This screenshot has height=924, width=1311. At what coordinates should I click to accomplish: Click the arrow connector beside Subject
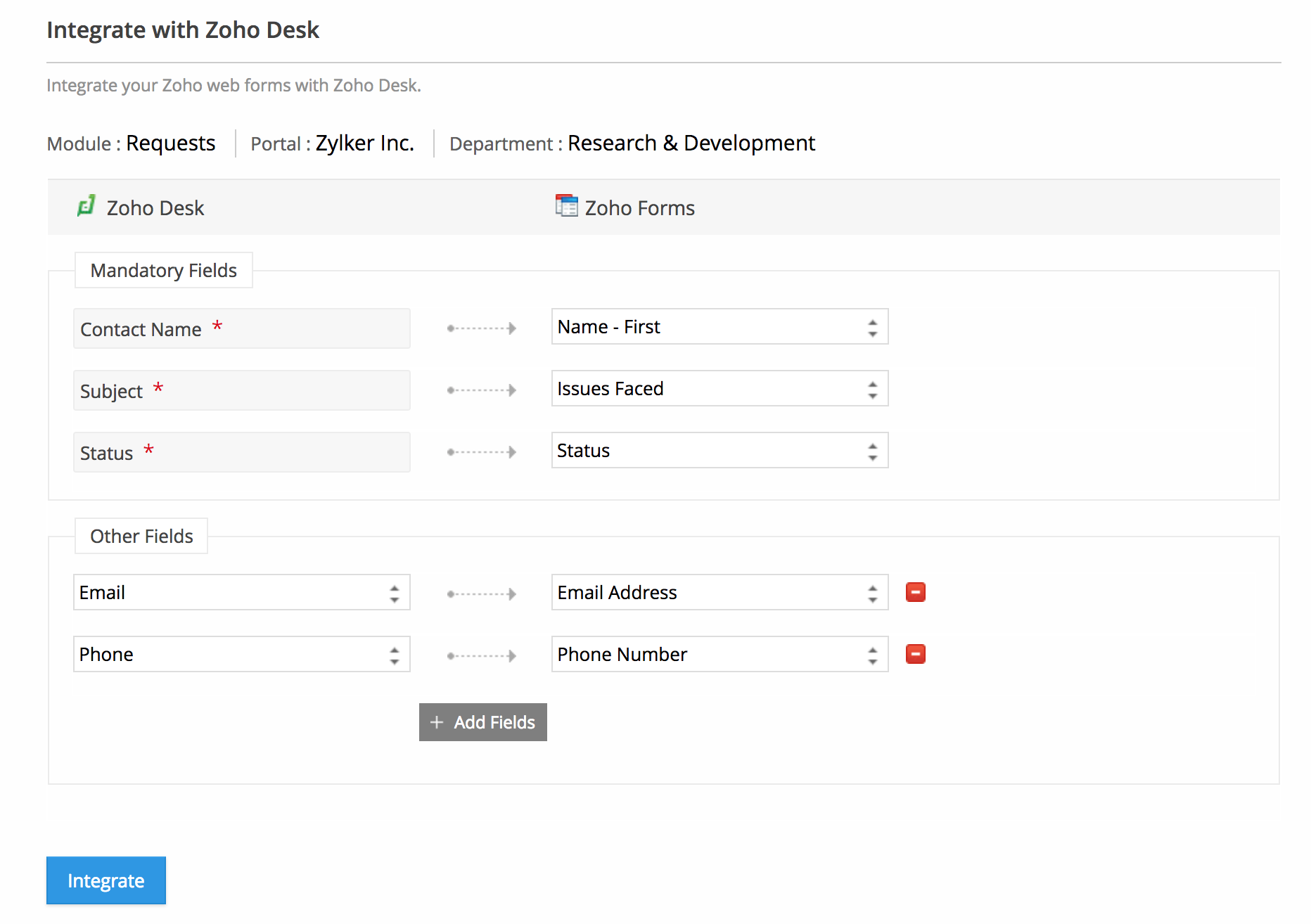point(482,390)
